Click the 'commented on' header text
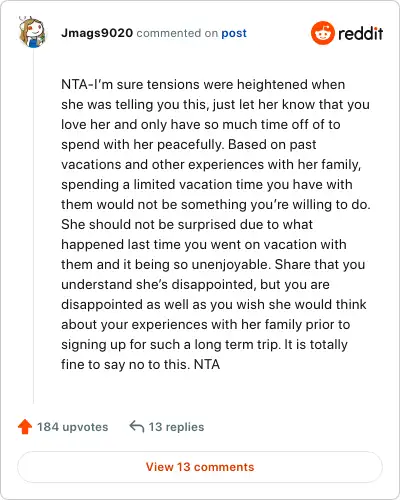Image resolution: width=400 pixels, height=500 pixels. [177, 33]
